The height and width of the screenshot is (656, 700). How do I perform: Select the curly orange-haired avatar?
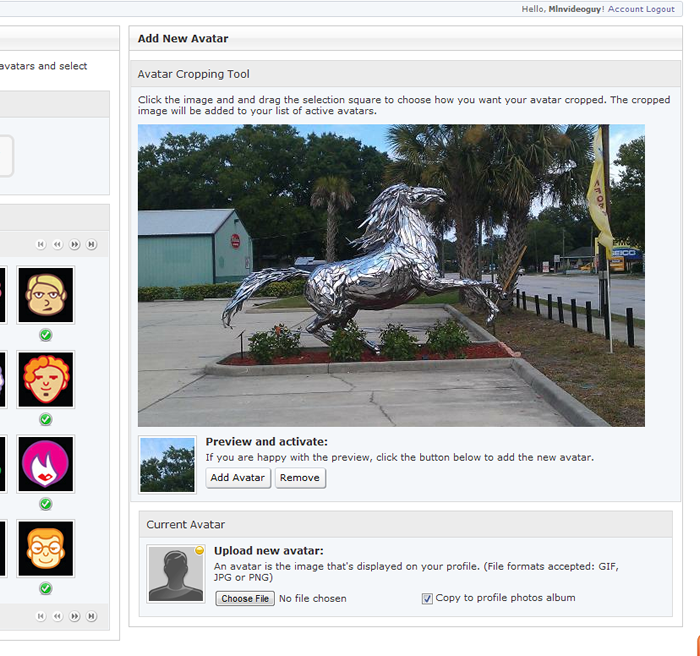click(46, 379)
